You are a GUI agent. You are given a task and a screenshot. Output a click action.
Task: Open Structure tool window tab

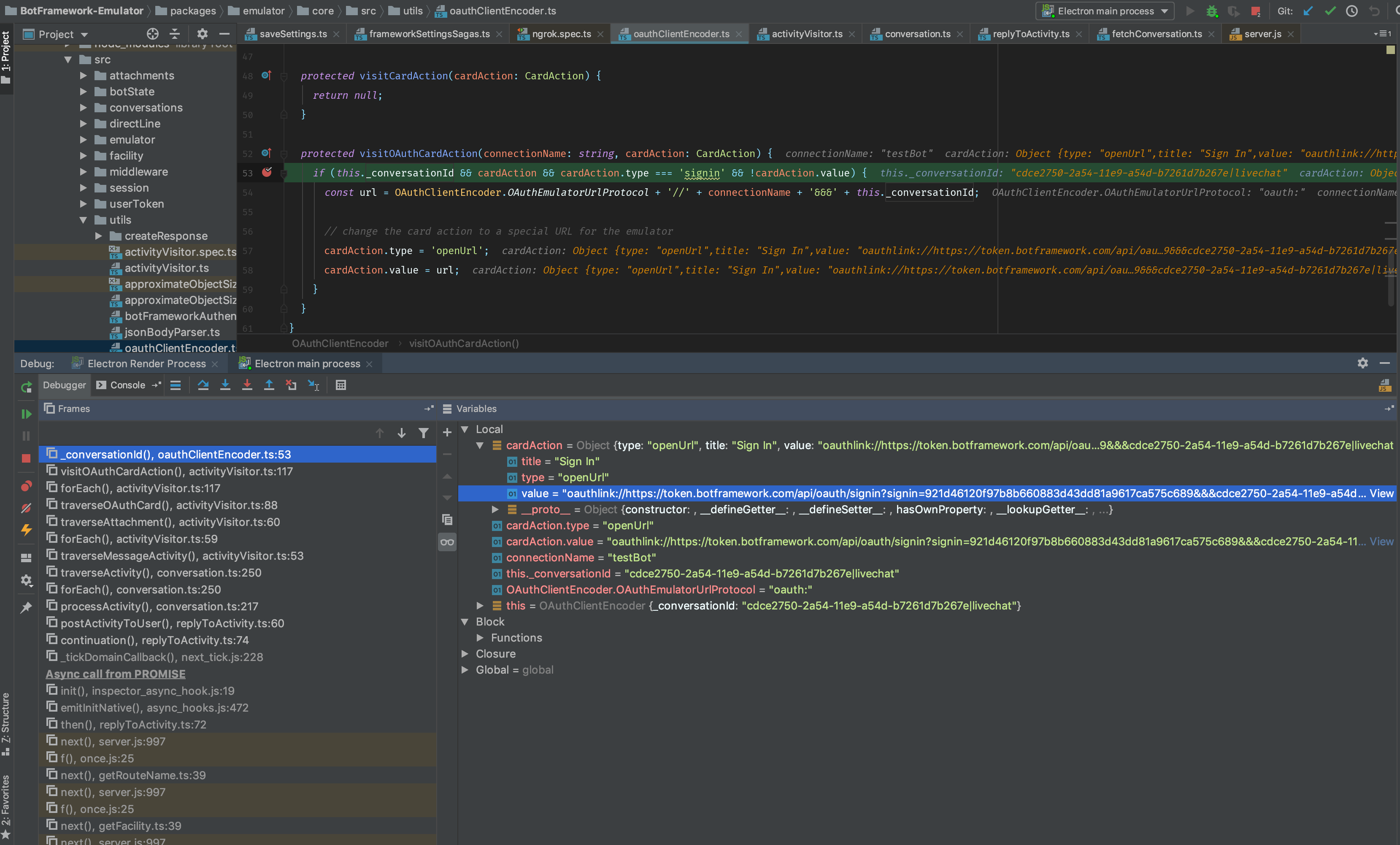coord(6,723)
